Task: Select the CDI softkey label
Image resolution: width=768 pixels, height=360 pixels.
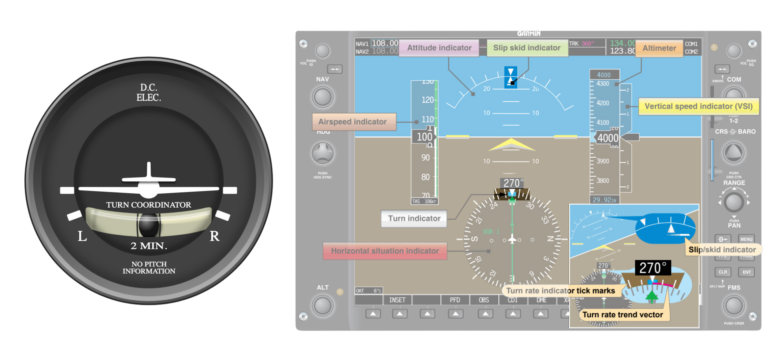Action: coord(512,300)
